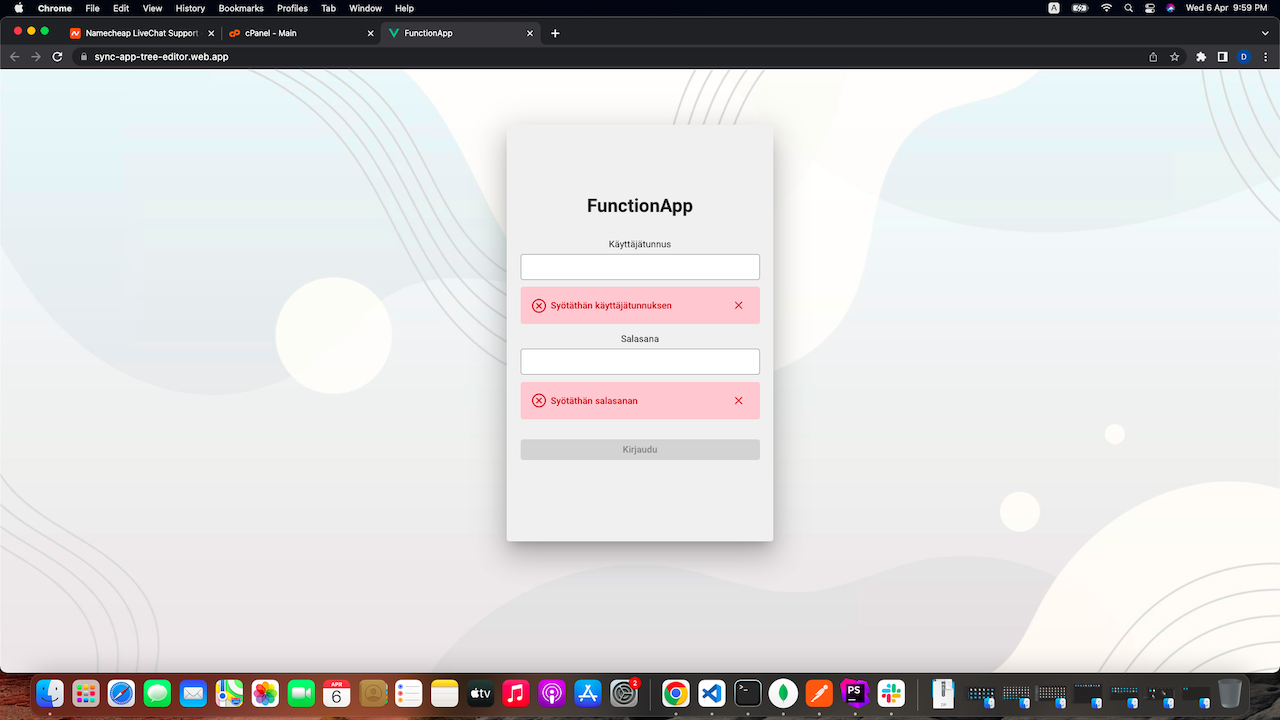Dismiss the username error alert

(x=738, y=305)
